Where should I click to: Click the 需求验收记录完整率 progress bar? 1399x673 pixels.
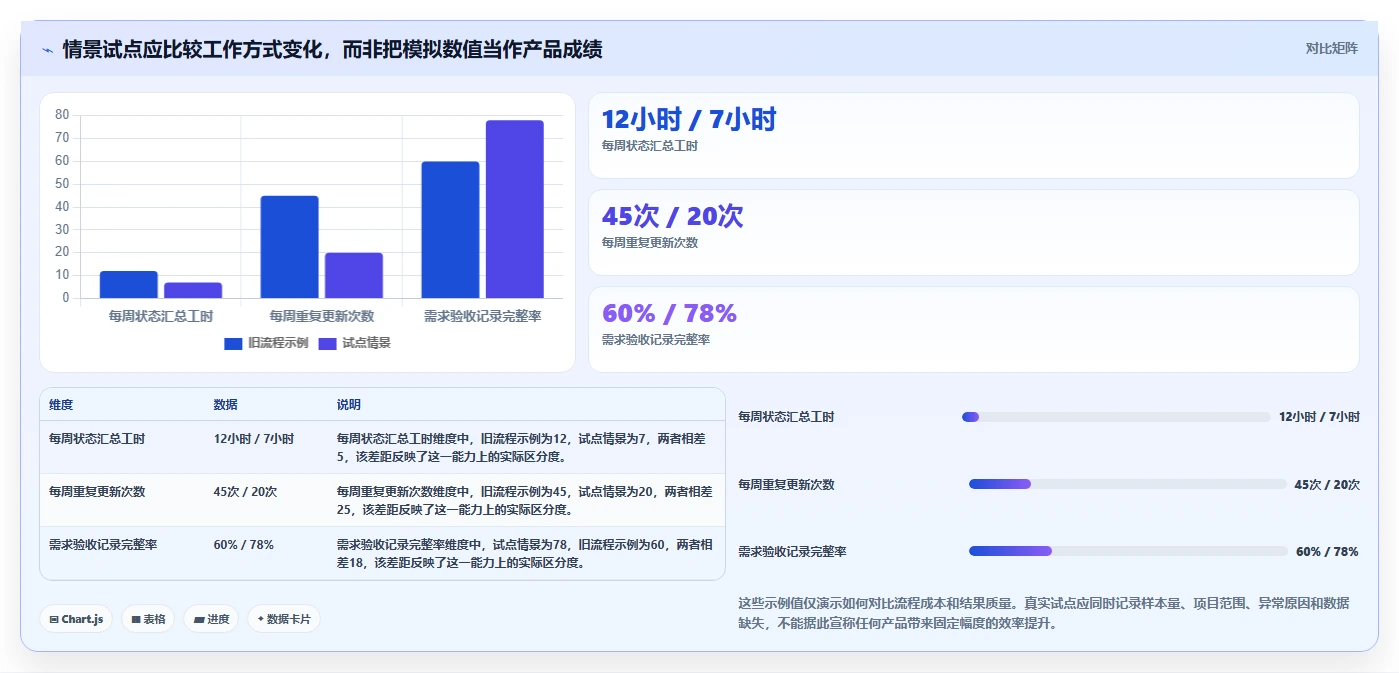click(x=1128, y=551)
